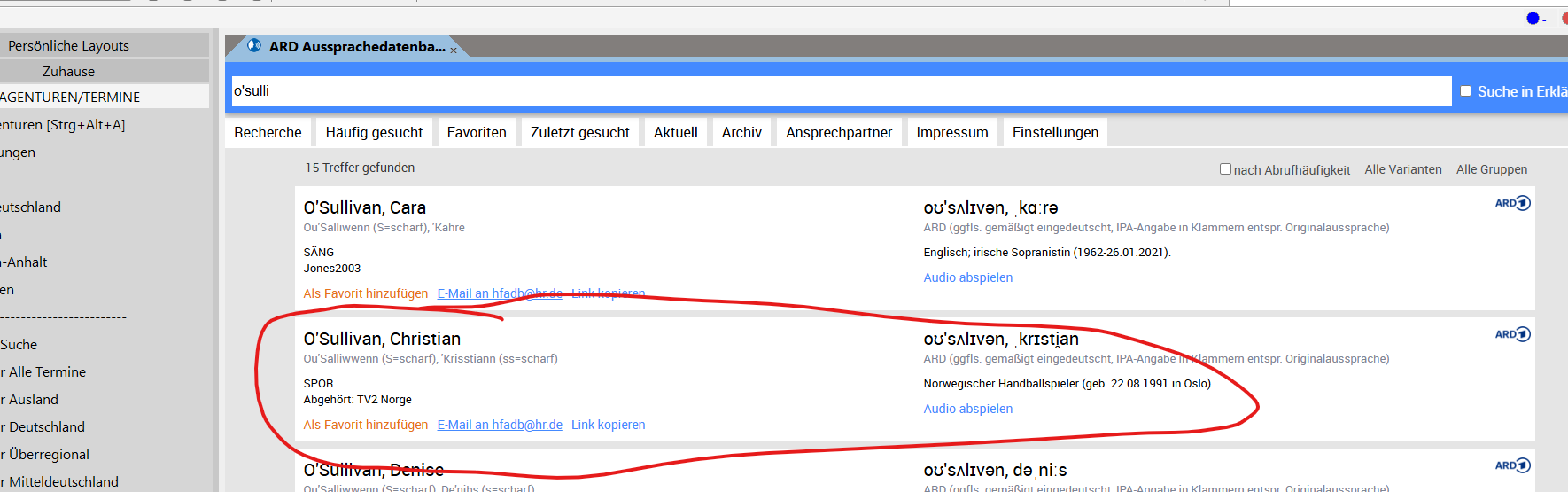Play audio for O'Sullivan, Christian

pos(967,409)
